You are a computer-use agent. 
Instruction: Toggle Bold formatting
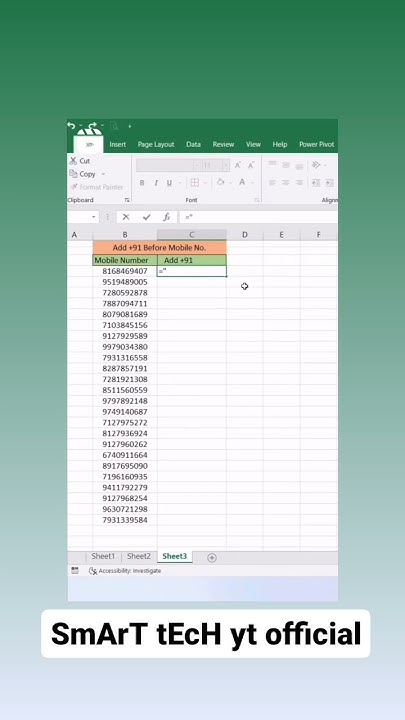[142, 183]
